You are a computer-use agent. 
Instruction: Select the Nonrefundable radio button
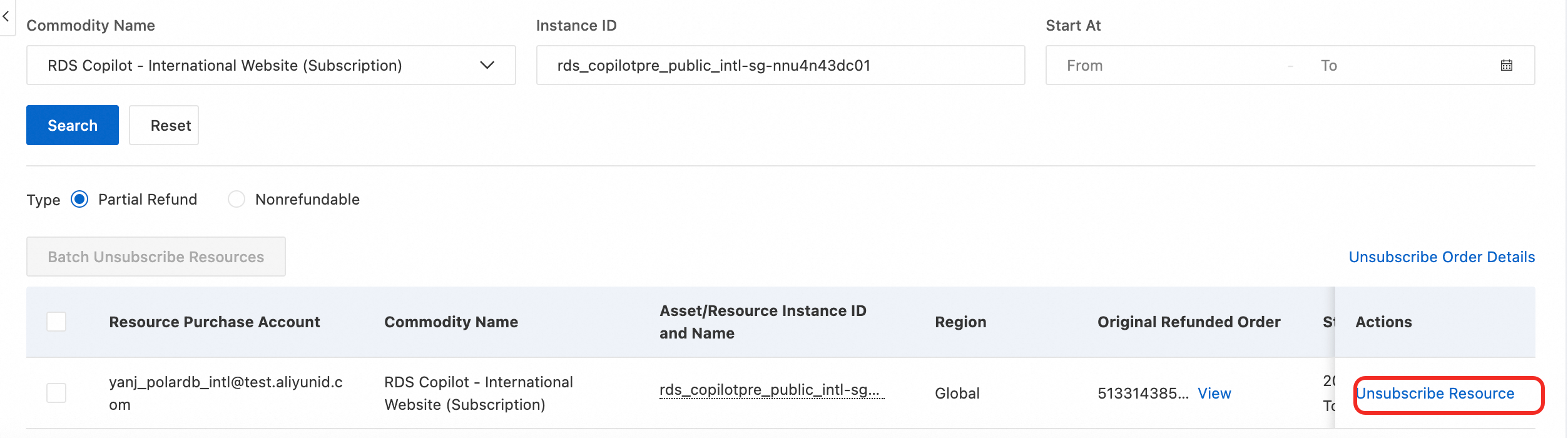237,200
